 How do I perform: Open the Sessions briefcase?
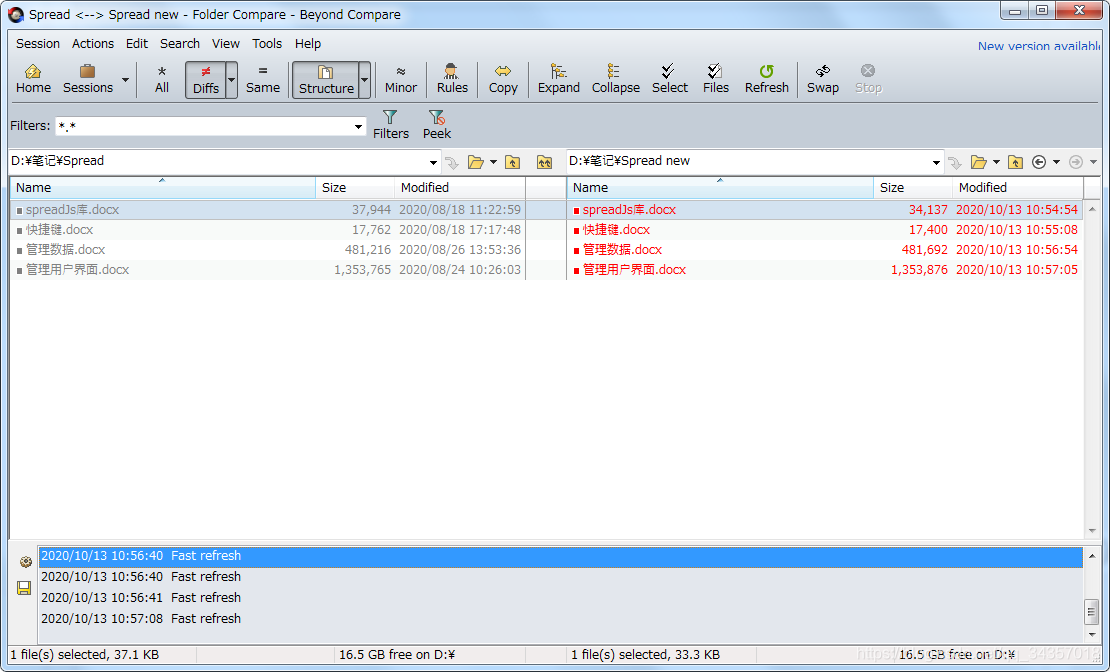(88, 79)
